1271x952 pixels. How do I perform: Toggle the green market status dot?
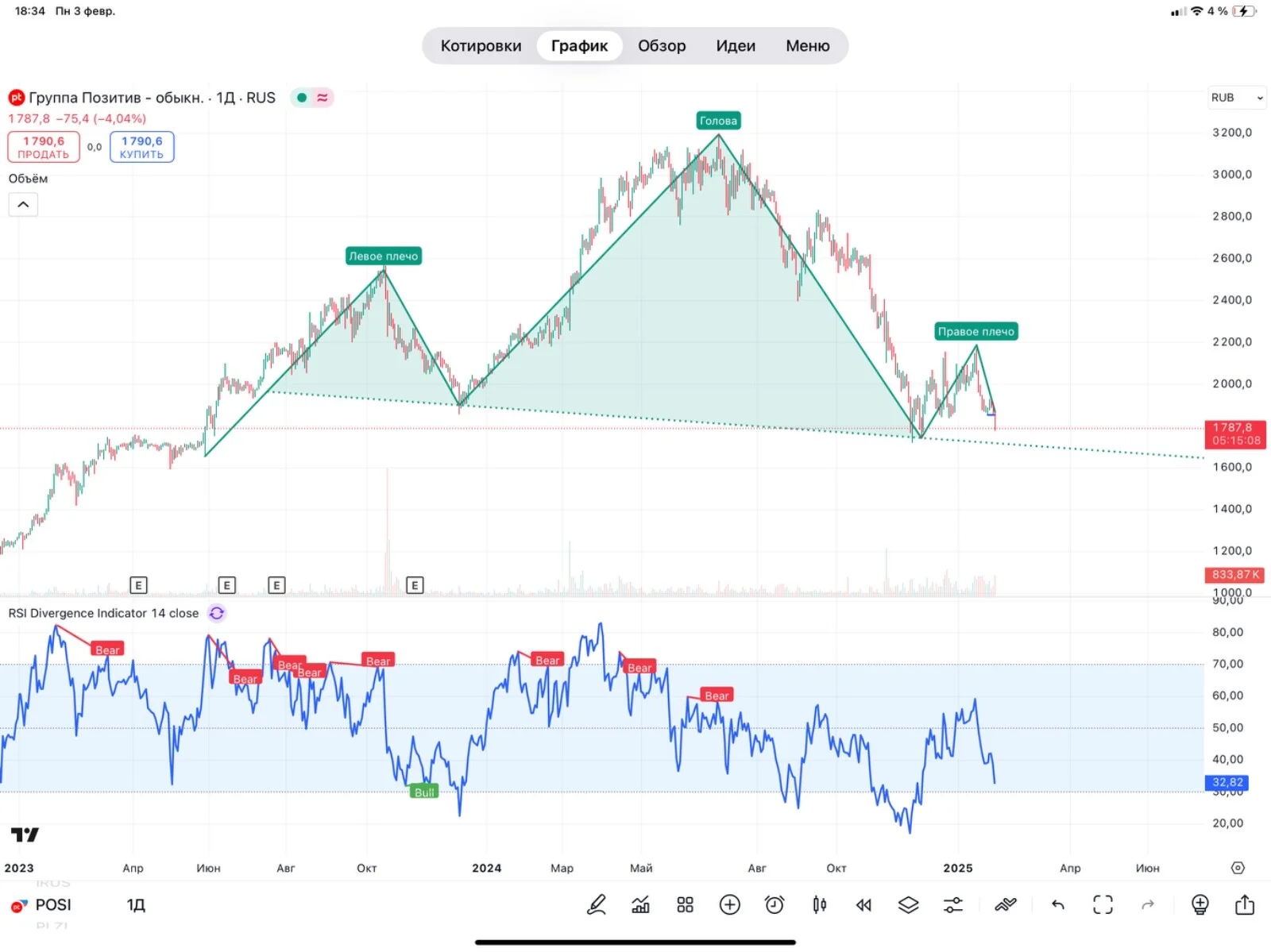click(302, 98)
